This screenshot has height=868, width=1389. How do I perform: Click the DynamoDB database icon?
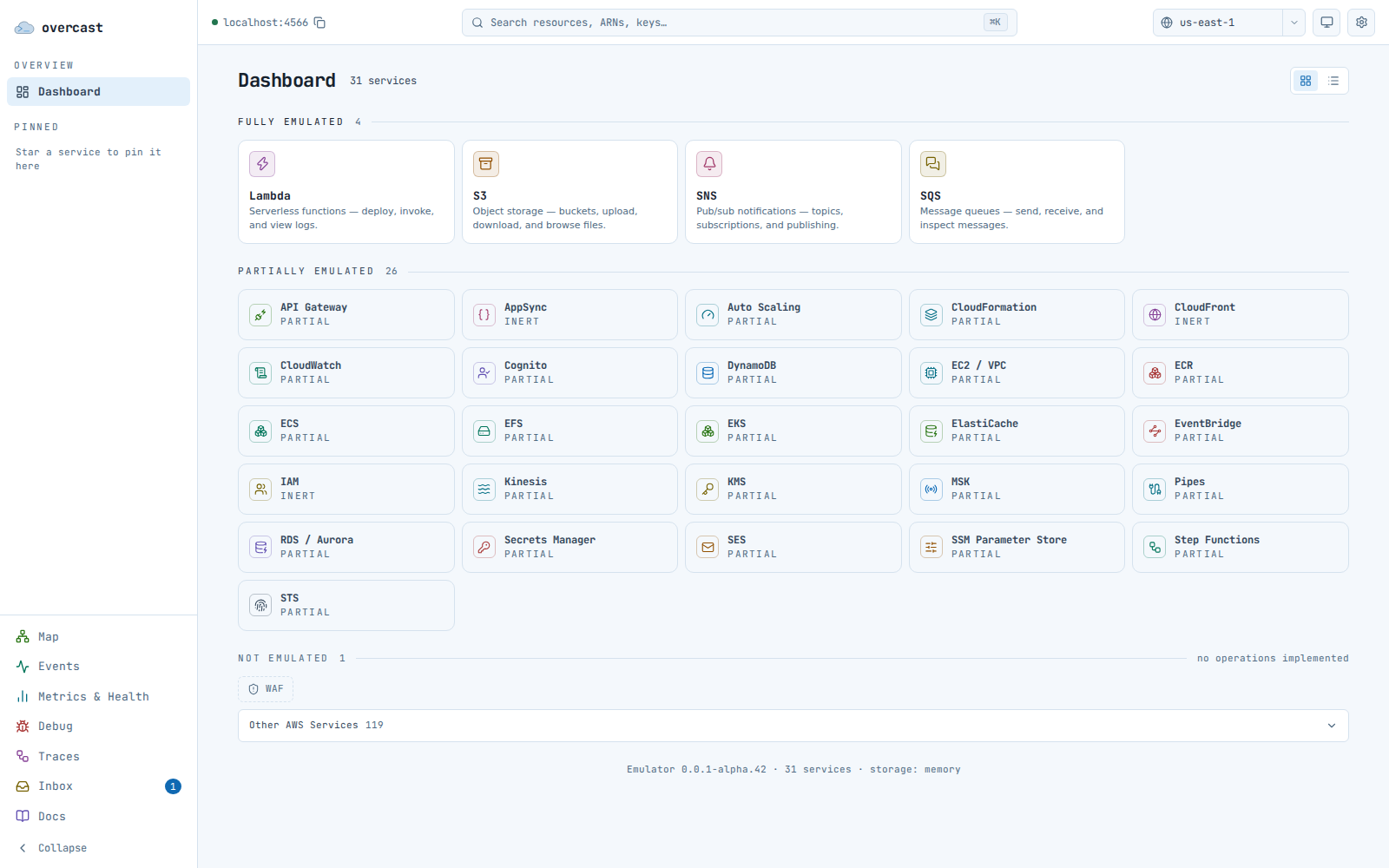(x=708, y=373)
